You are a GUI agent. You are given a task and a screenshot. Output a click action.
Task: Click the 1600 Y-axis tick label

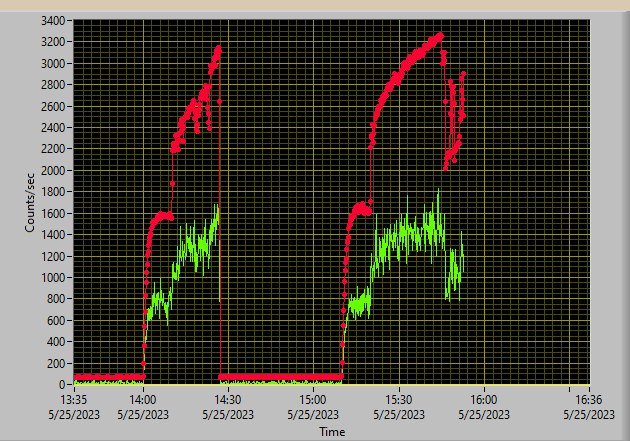click(x=53, y=214)
